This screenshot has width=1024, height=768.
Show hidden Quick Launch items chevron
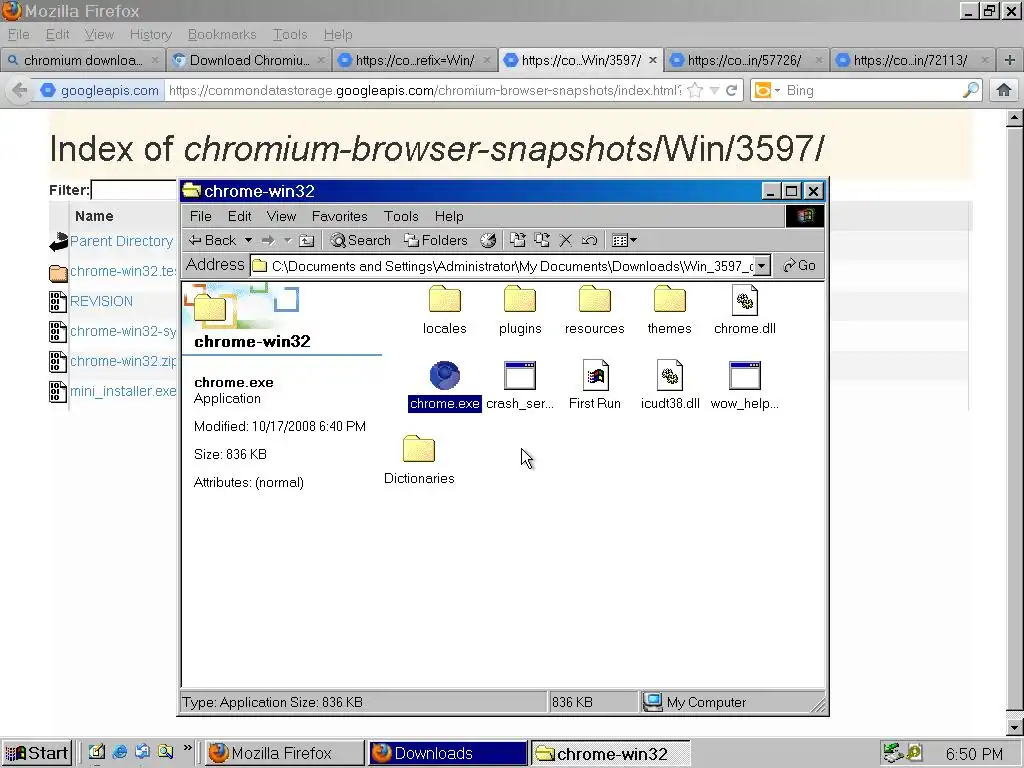187,748
